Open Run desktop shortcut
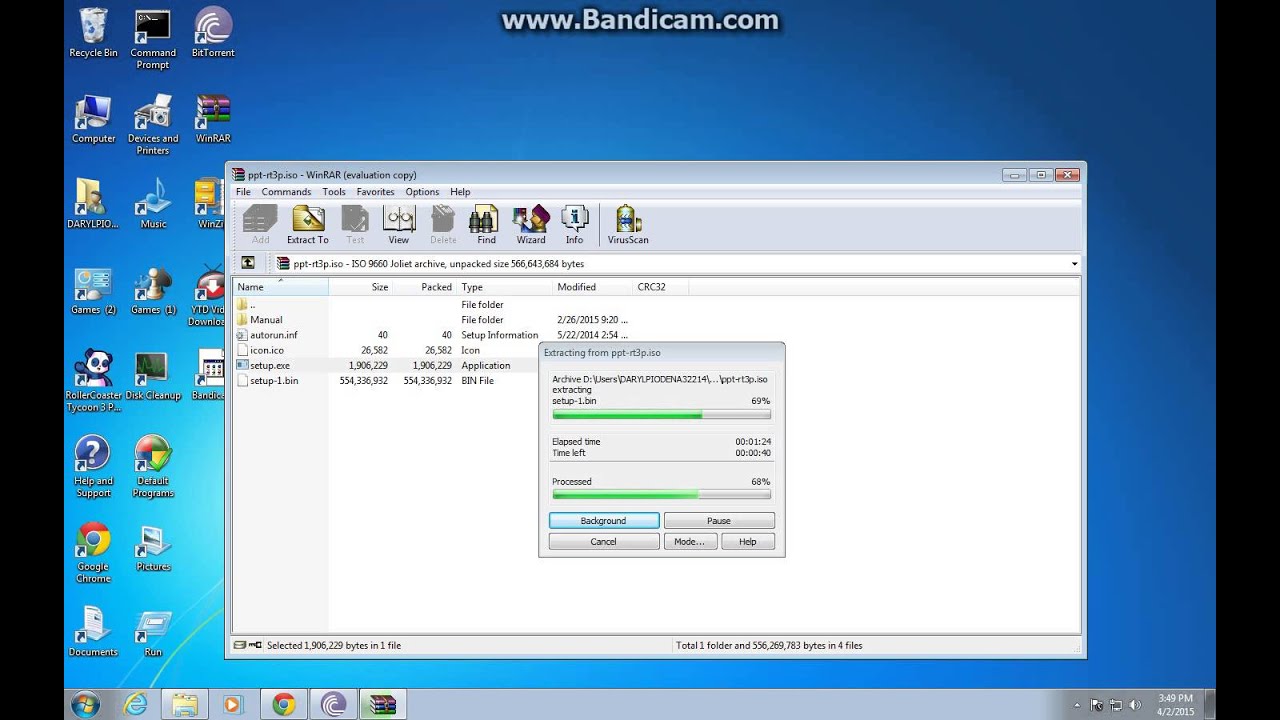 (153, 632)
